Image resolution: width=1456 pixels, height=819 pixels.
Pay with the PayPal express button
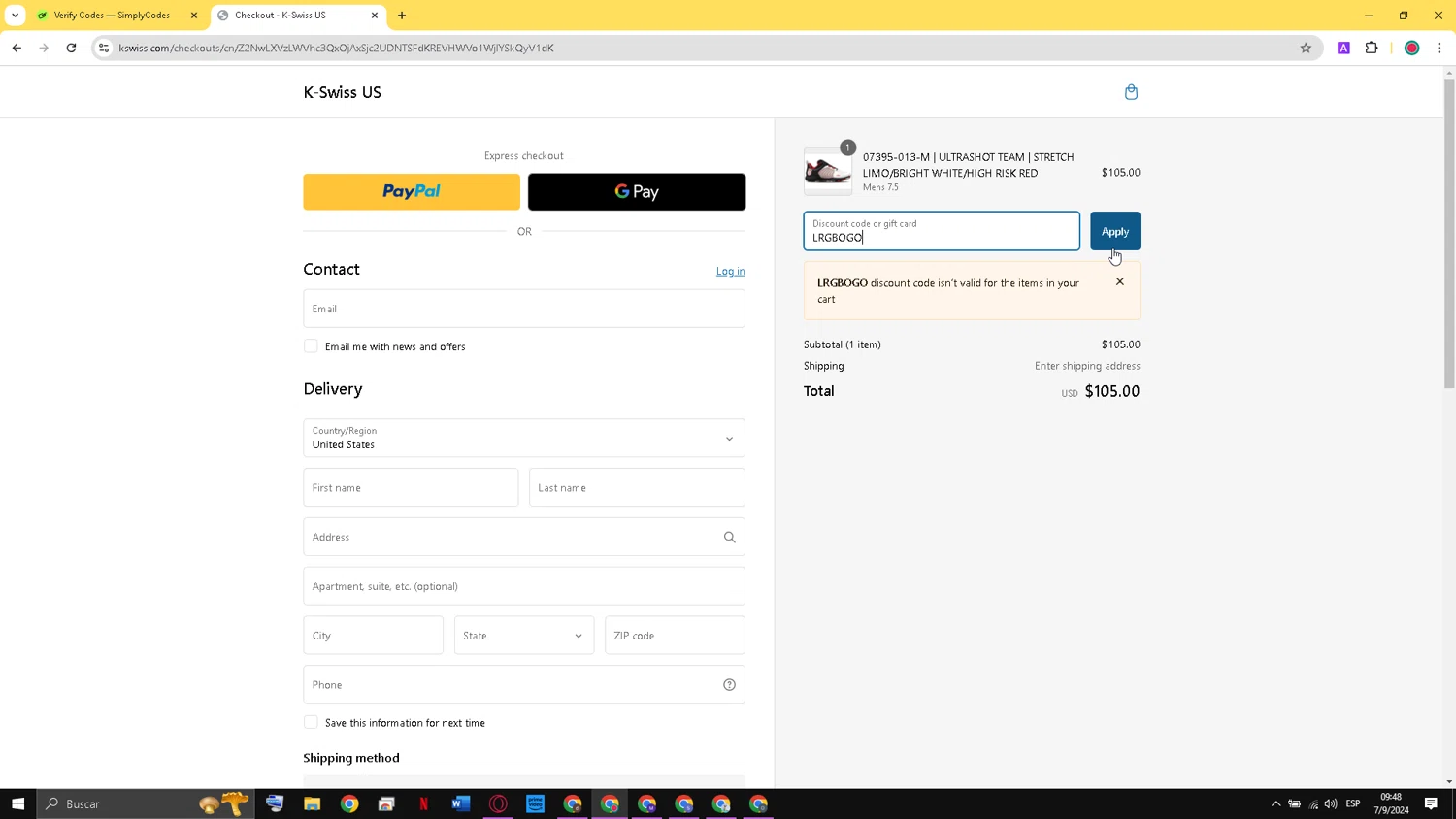pyautogui.click(x=412, y=192)
